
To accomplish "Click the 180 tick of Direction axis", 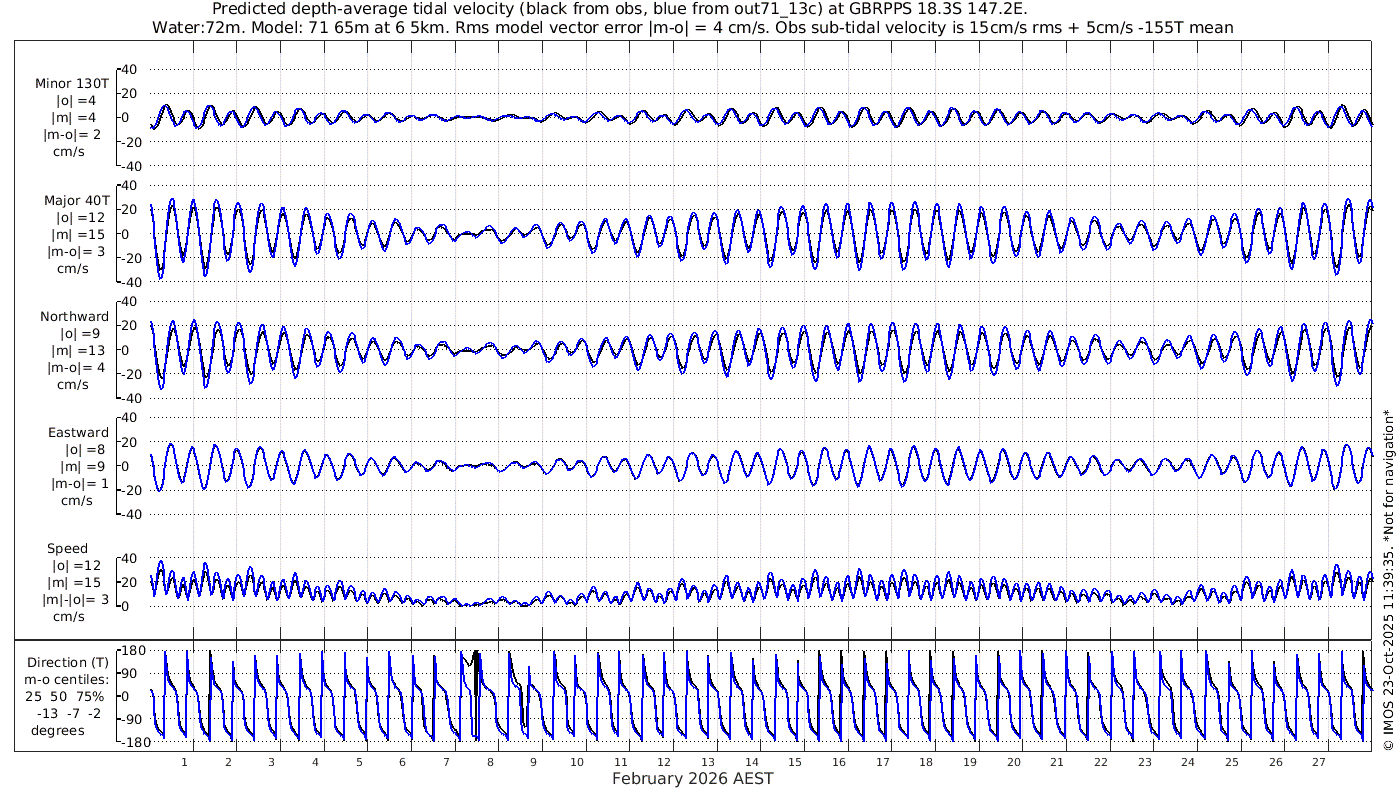I will point(131,650).
